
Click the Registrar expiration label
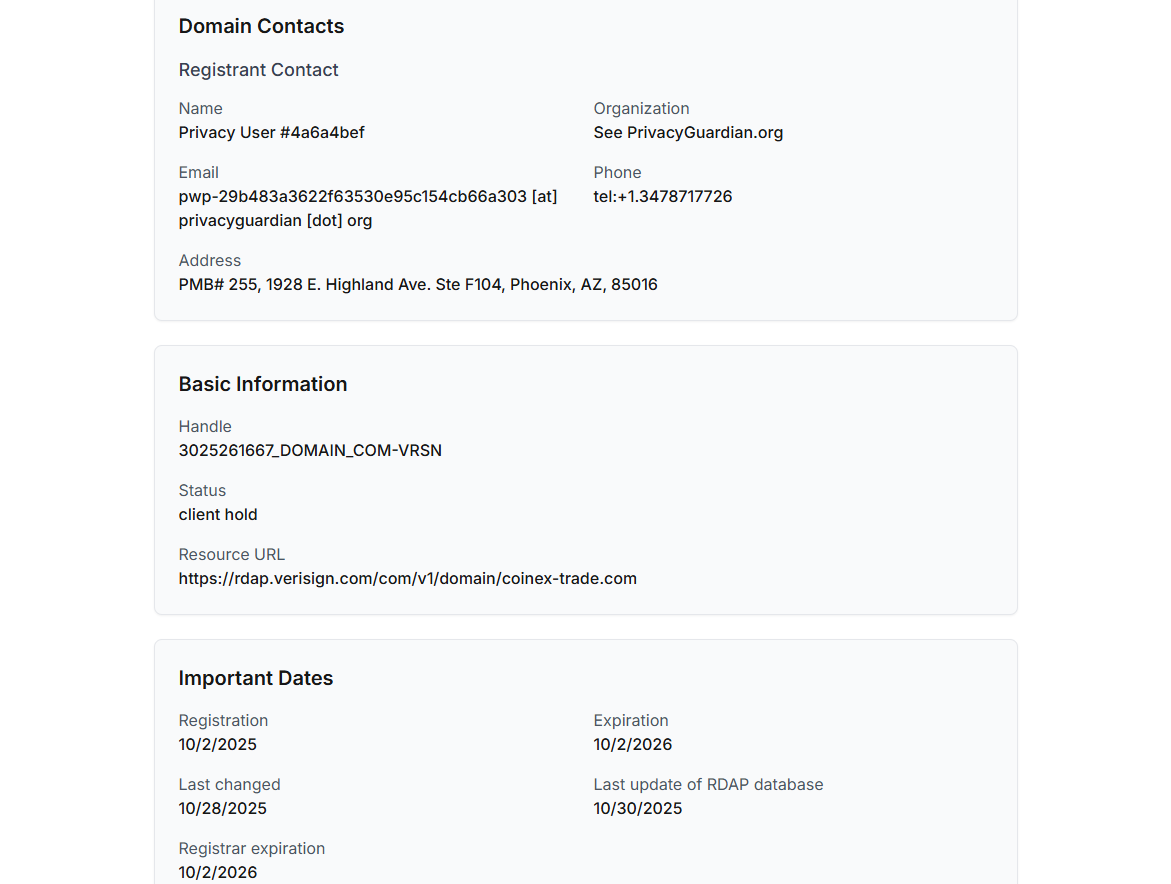click(x=252, y=849)
